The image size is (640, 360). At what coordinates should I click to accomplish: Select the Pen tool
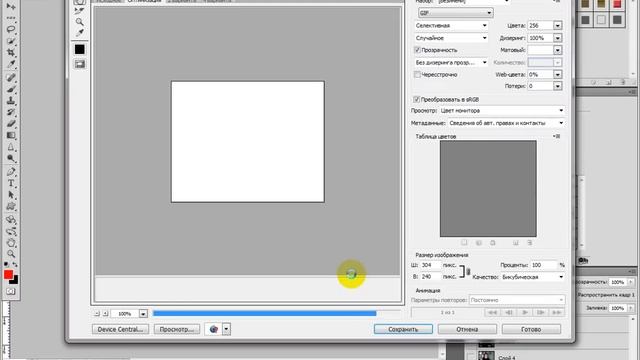(11, 171)
